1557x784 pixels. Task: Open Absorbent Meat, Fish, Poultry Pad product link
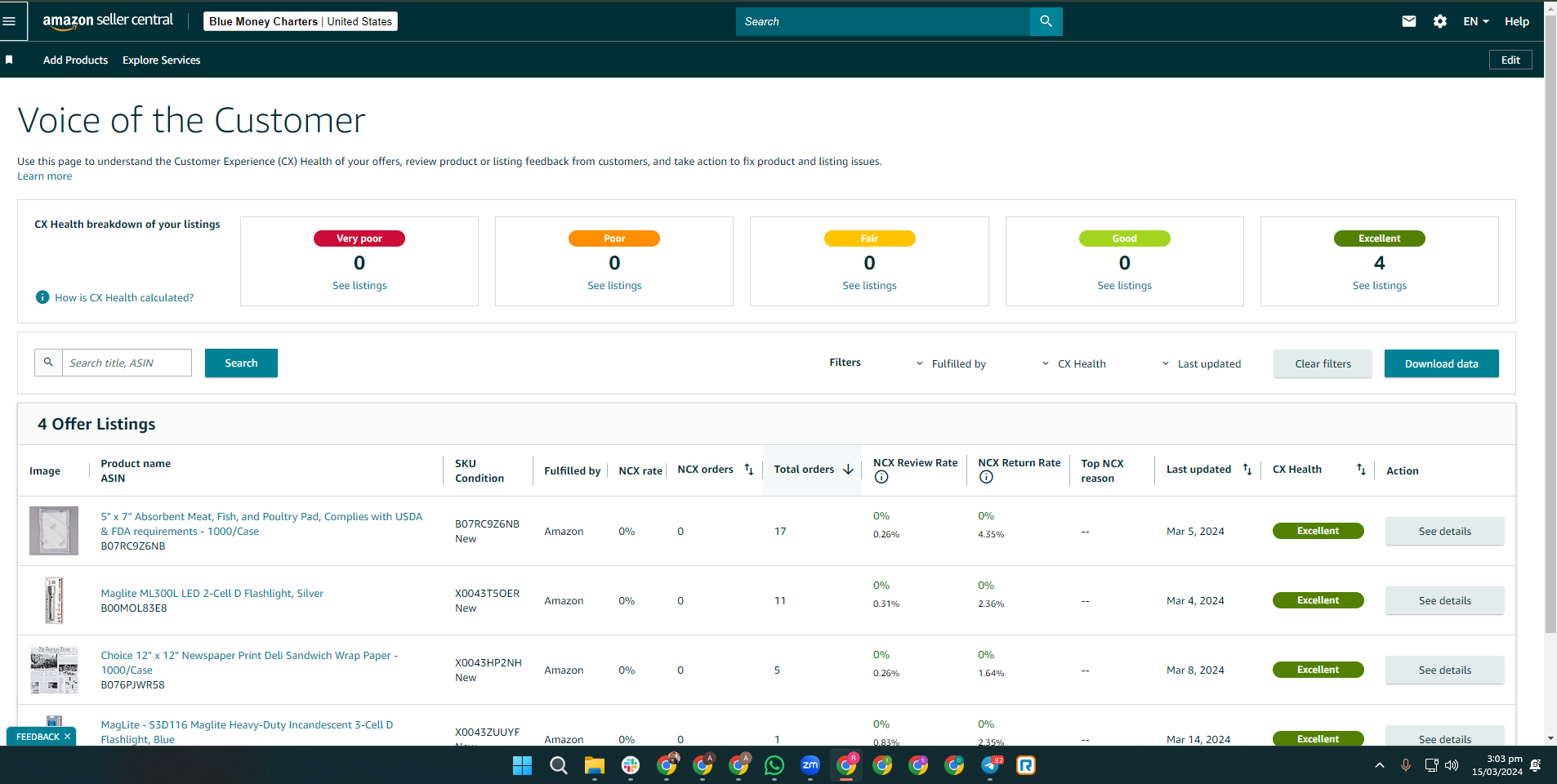tap(261, 523)
